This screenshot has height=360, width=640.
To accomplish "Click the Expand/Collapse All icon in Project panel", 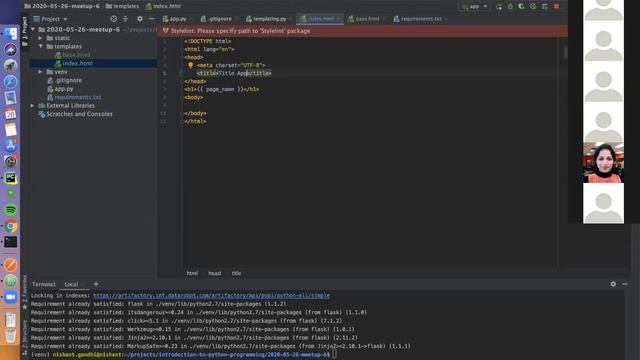I will click(x=125, y=19).
